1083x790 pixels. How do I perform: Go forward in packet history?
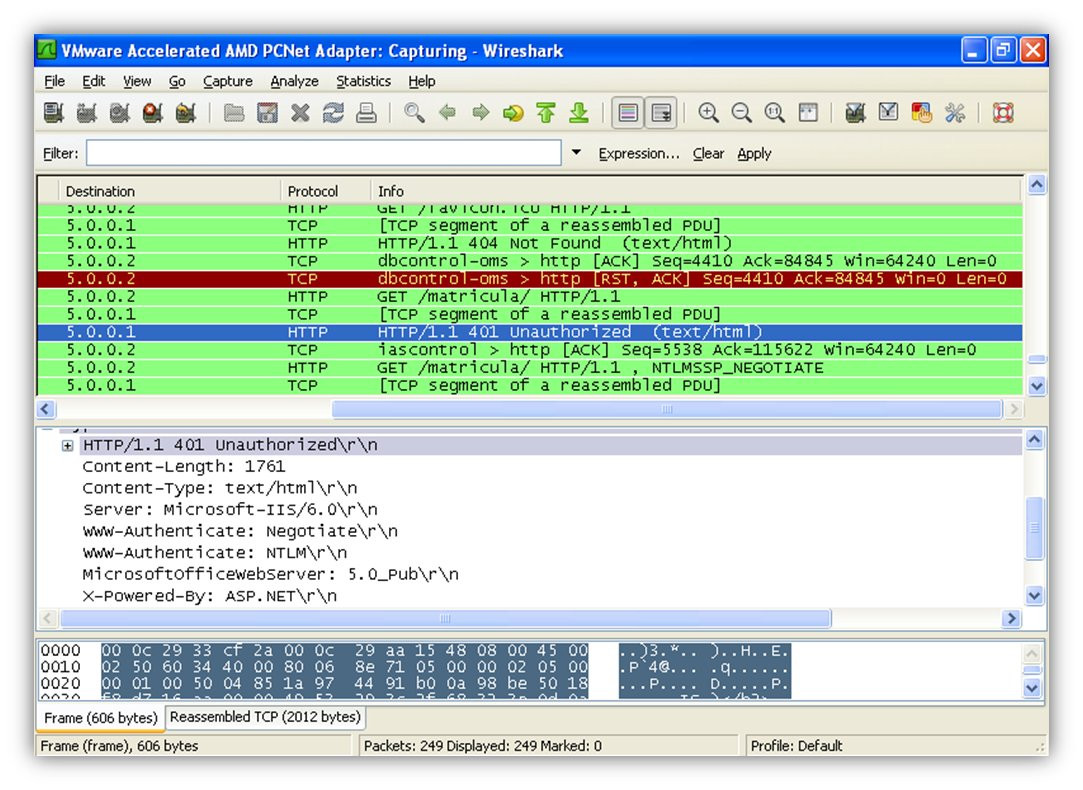(481, 113)
